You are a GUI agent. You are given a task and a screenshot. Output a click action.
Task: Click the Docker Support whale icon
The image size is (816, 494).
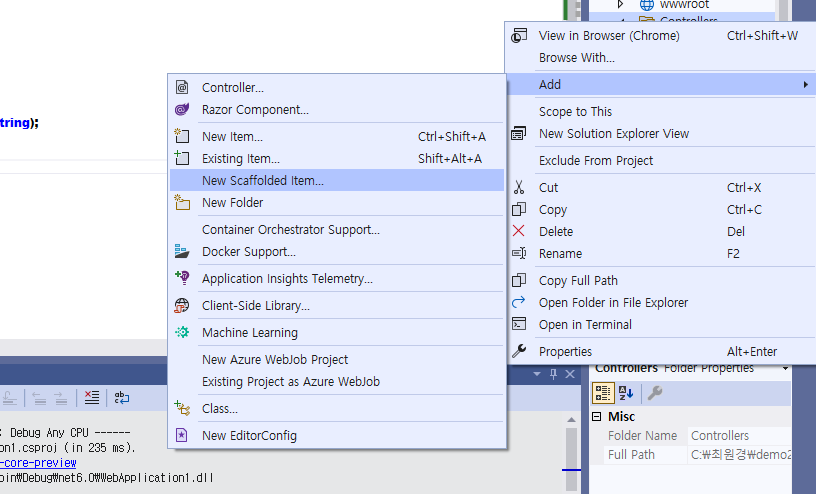tap(182, 251)
